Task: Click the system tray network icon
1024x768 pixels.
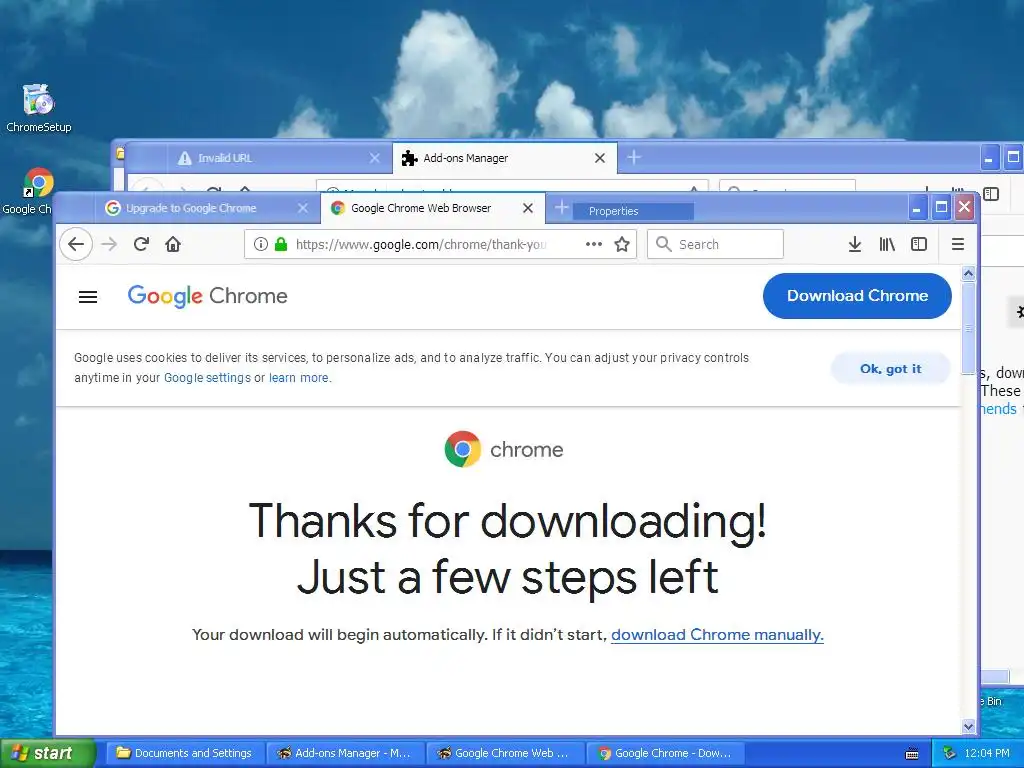Action: tap(949, 753)
